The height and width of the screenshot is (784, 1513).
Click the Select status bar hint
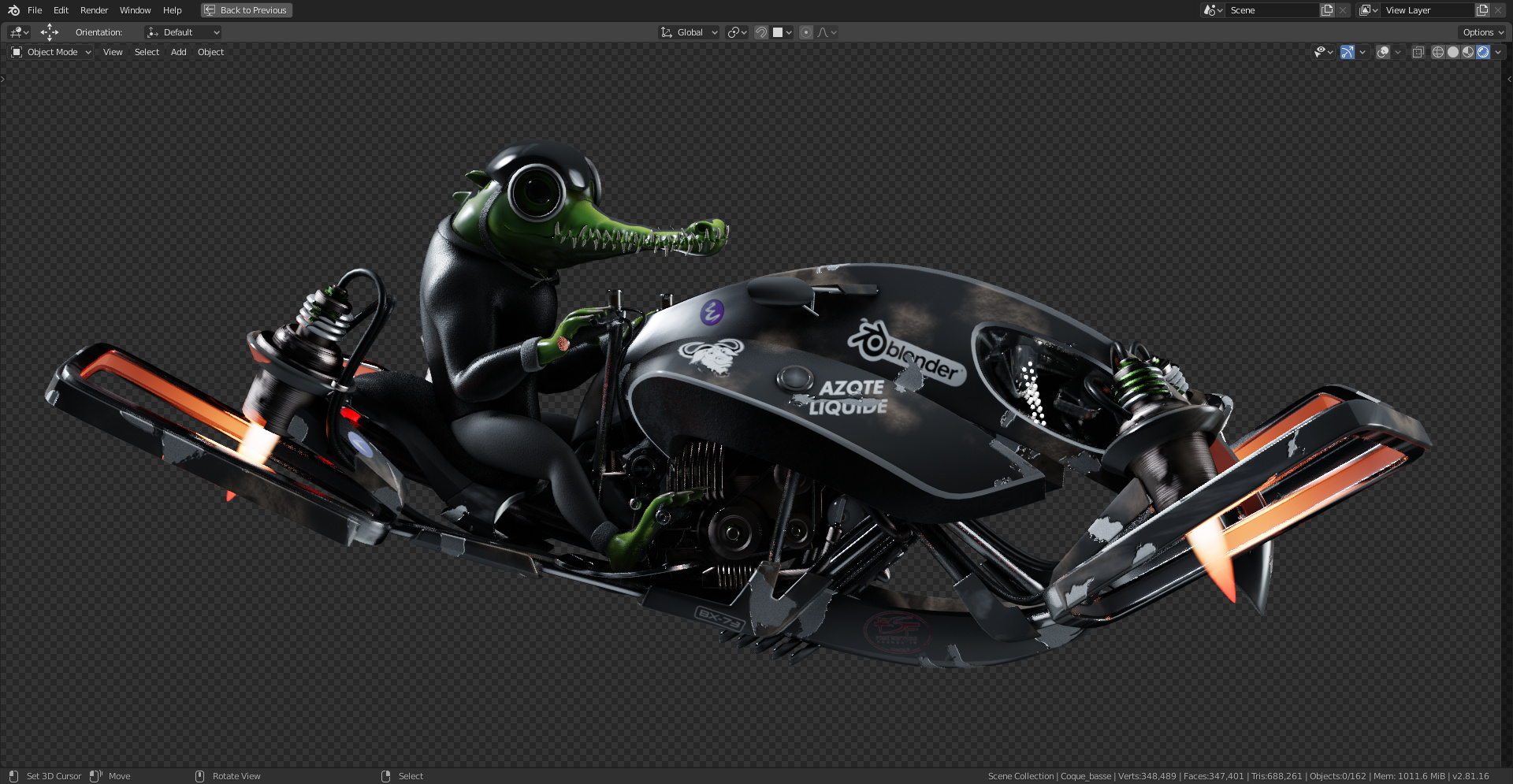(411, 776)
